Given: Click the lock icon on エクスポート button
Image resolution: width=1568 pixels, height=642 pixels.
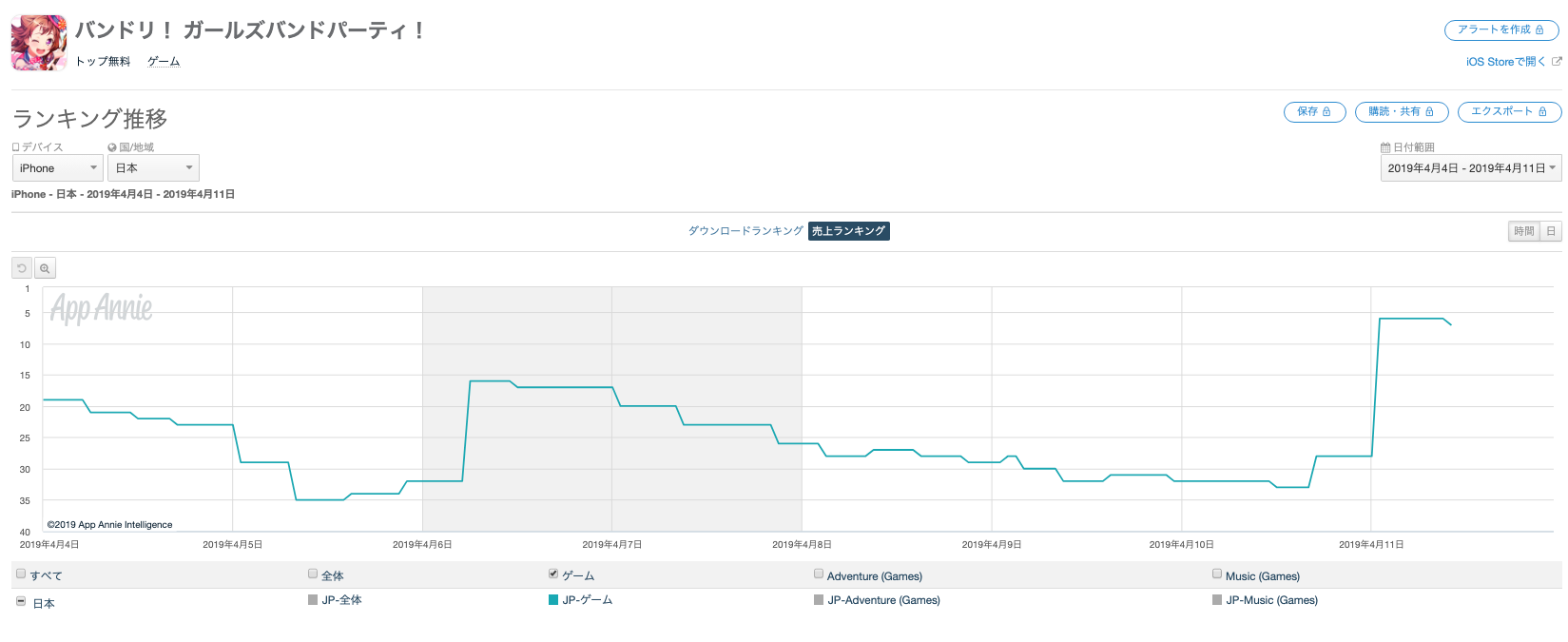Looking at the screenshot, I should [x=1542, y=112].
